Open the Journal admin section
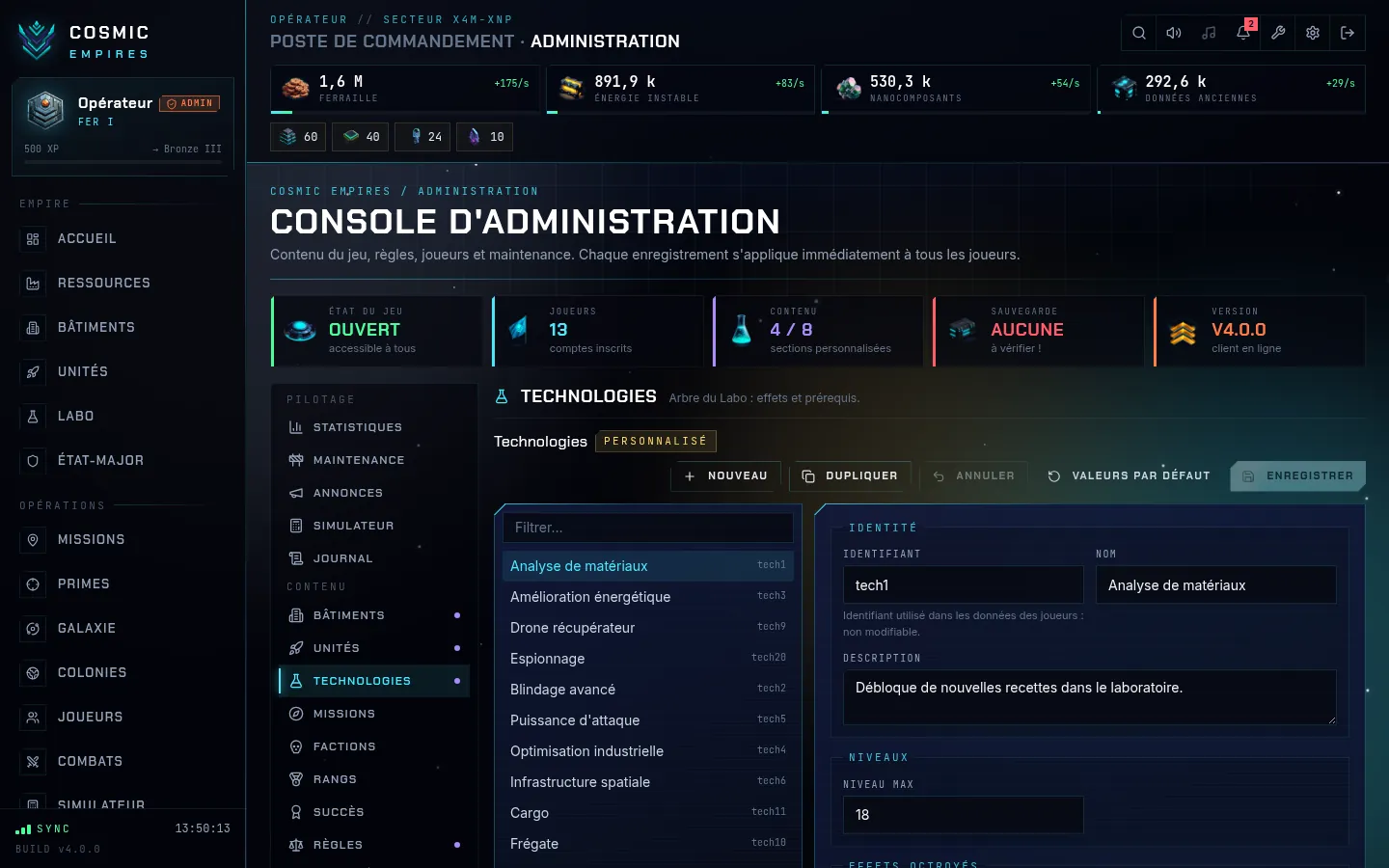 point(374,558)
